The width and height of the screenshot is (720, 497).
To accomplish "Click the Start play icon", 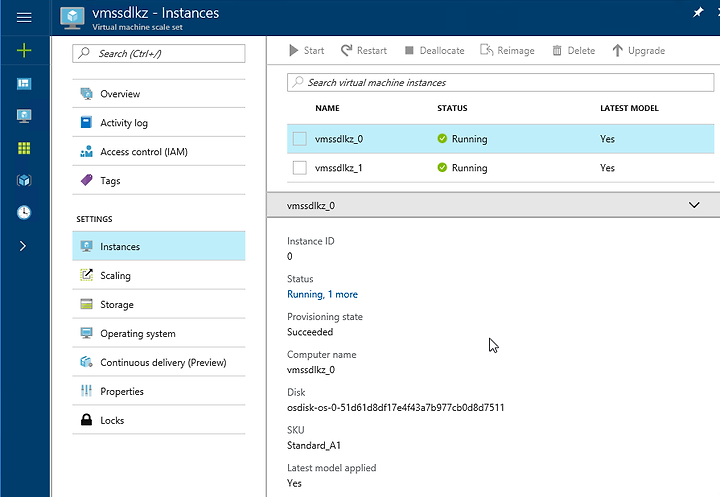I will pos(293,50).
